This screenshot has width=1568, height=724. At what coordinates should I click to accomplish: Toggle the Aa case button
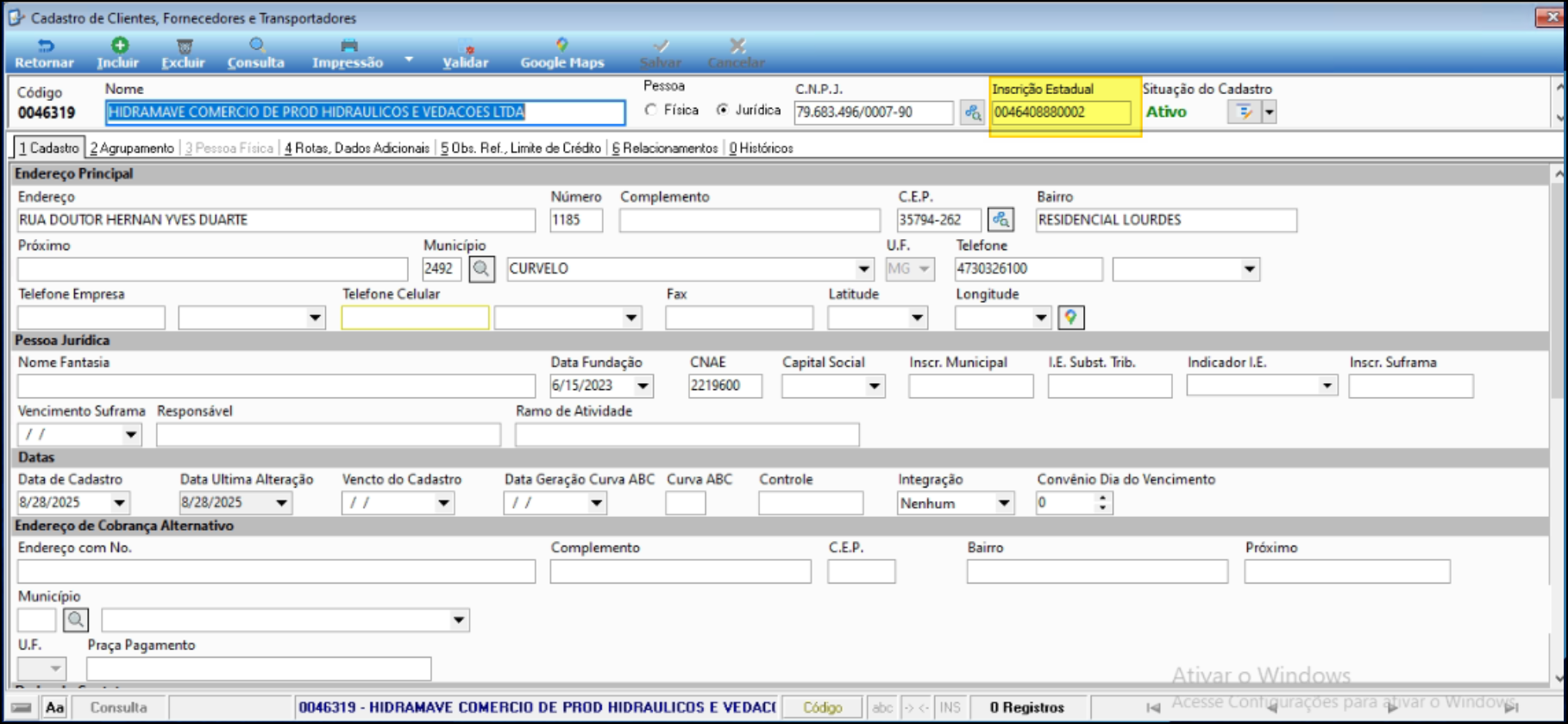(54, 708)
